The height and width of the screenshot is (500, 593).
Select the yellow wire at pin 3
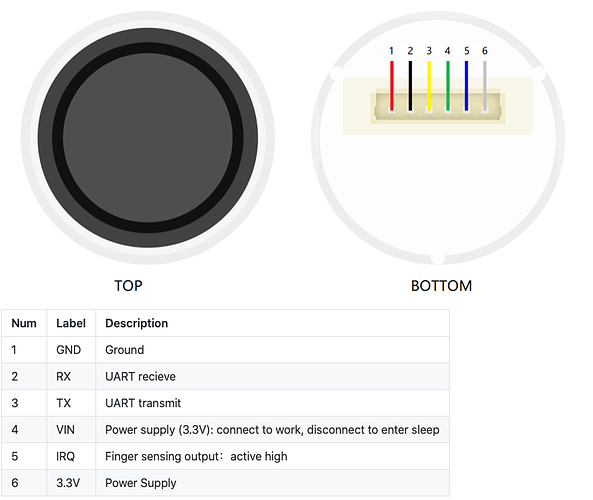point(429,85)
